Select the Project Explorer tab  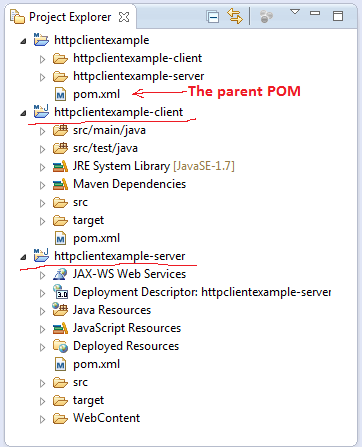tap(70, 17)
